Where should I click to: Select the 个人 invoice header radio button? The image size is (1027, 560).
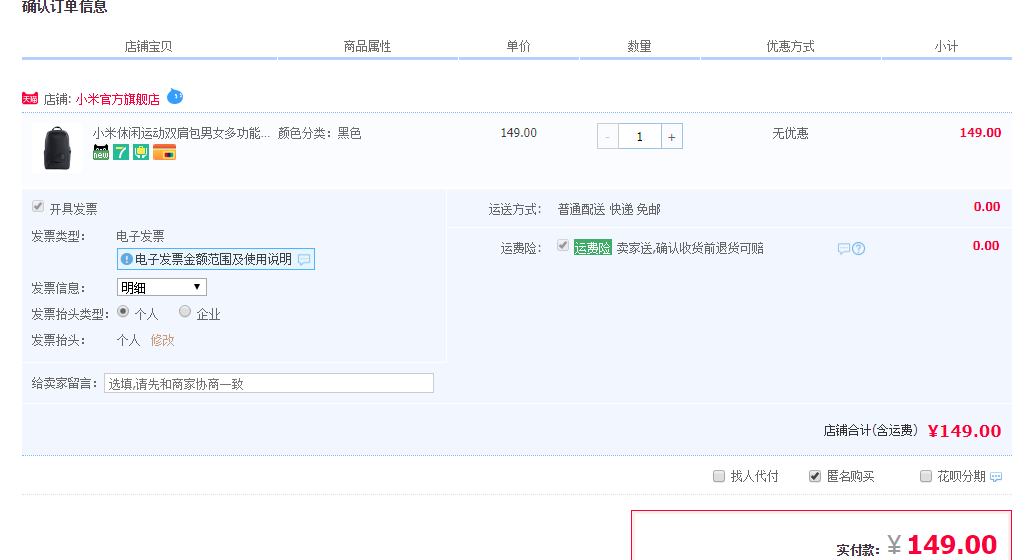tap(123, 312)
